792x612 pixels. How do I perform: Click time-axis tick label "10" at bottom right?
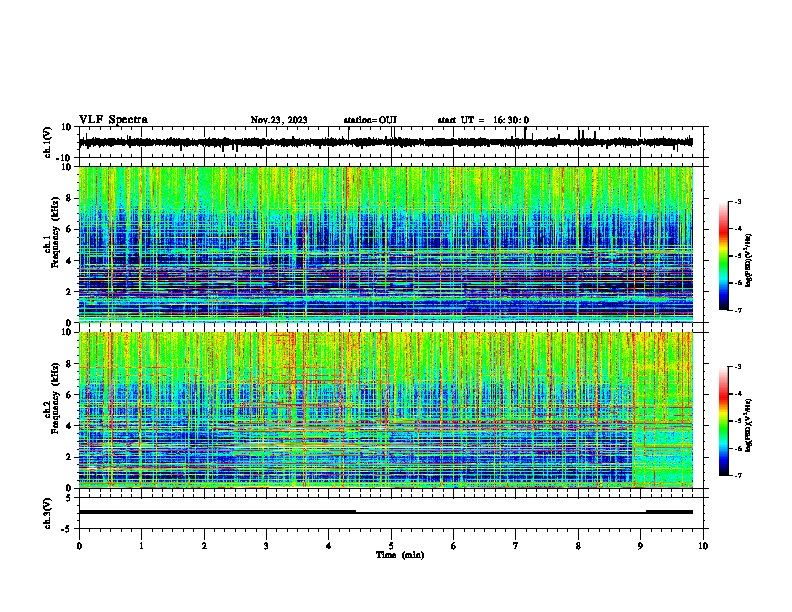click(x=703, y=546)
